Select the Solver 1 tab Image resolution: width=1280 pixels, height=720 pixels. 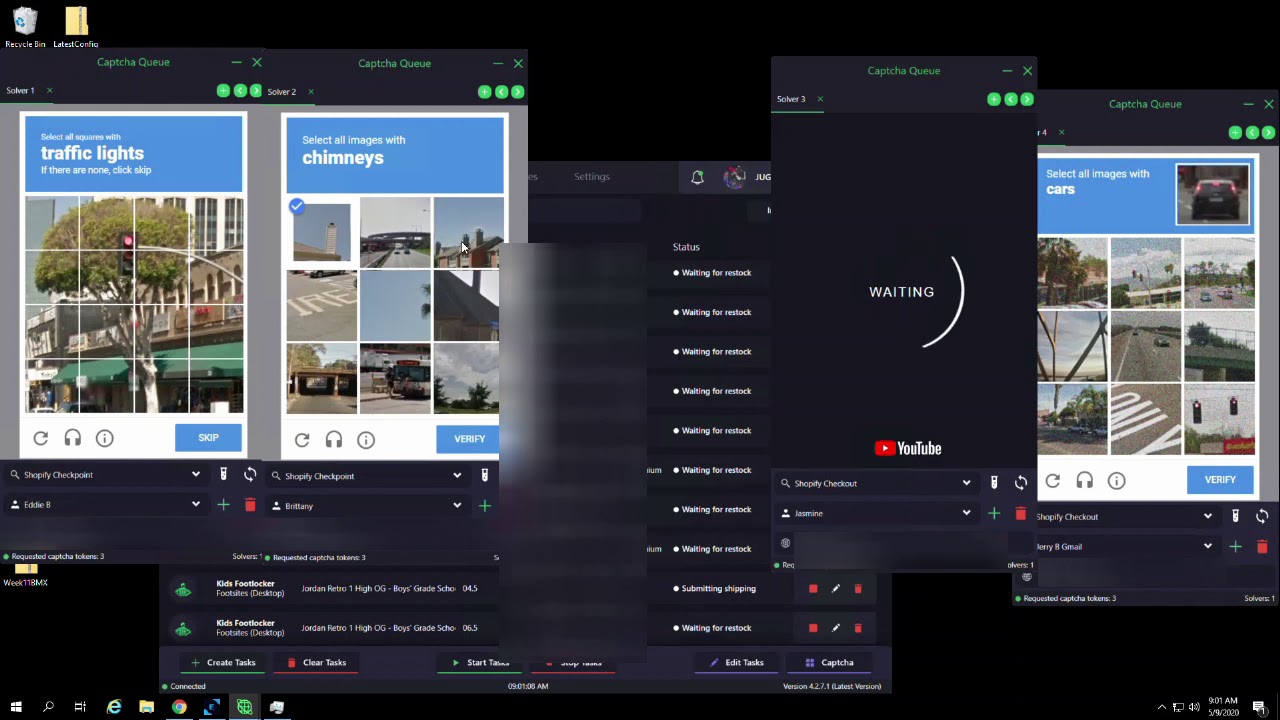20,91
